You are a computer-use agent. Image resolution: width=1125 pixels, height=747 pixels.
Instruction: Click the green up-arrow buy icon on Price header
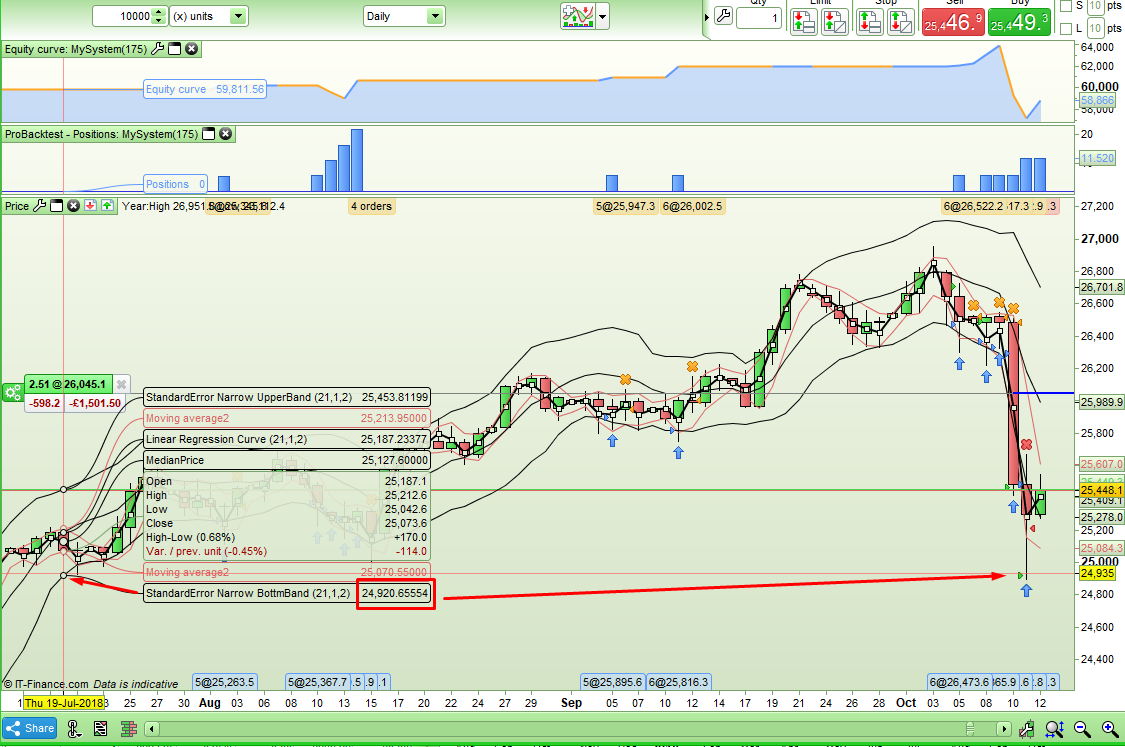tap(107, 206)
